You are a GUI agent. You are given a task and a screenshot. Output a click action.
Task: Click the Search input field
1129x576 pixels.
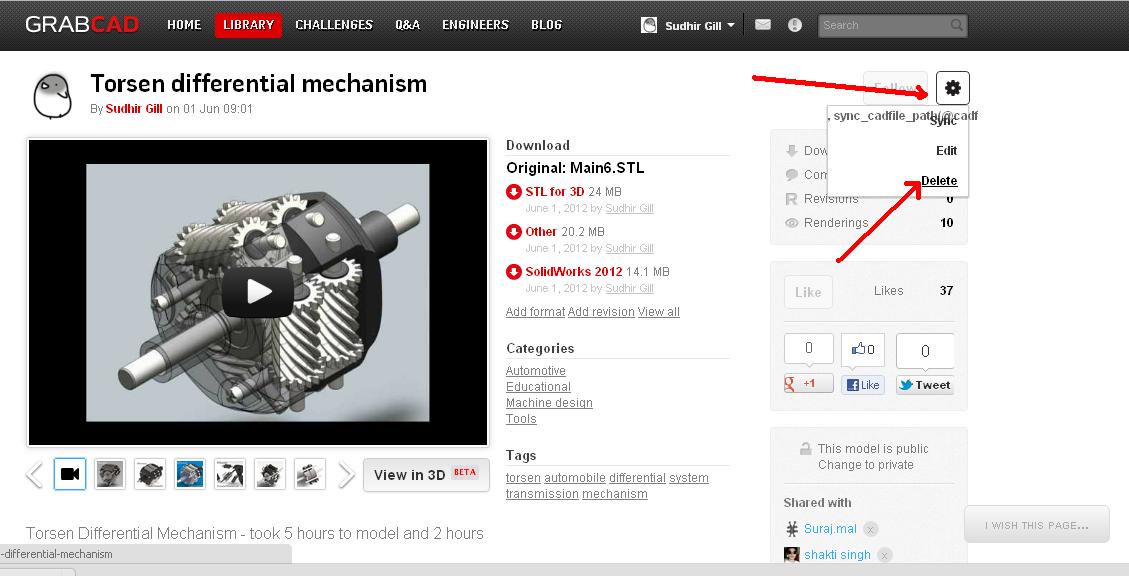(883, 25)
